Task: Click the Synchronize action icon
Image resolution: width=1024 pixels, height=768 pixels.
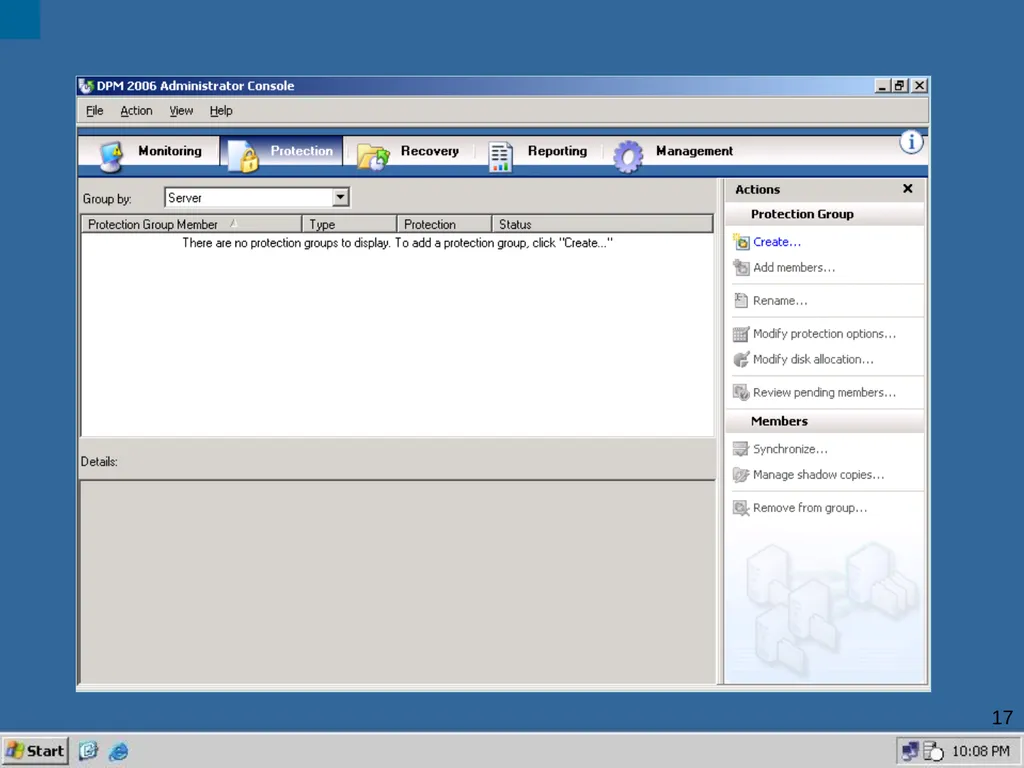Action: [741, 449]
